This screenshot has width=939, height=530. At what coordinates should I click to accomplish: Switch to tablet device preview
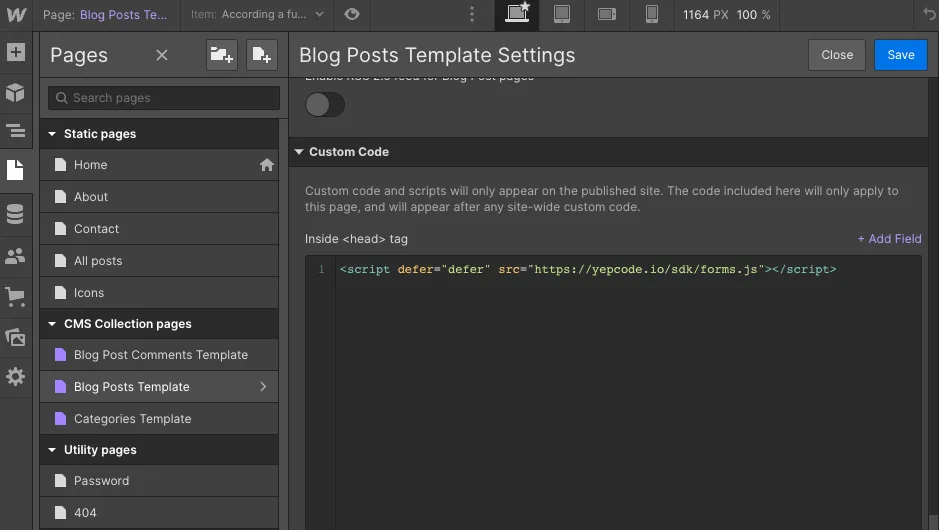(562, 15)
